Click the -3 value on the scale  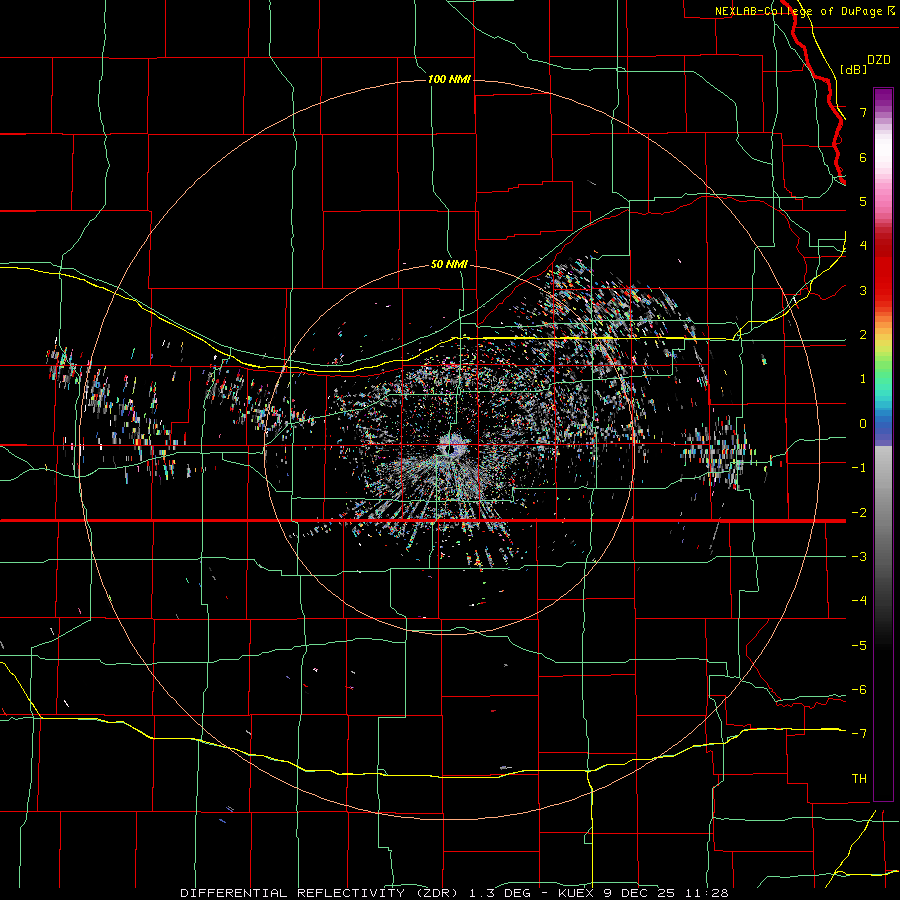click(859, 556)
